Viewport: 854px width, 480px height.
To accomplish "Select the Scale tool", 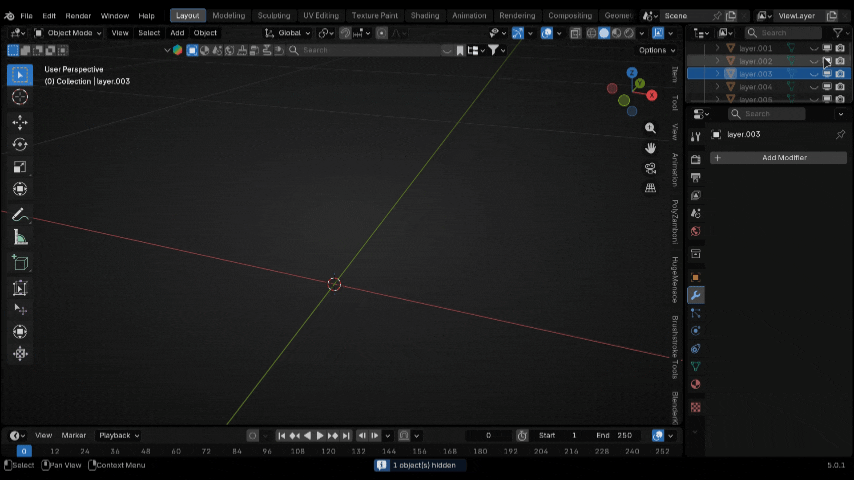I will click(x=20, y=167).
